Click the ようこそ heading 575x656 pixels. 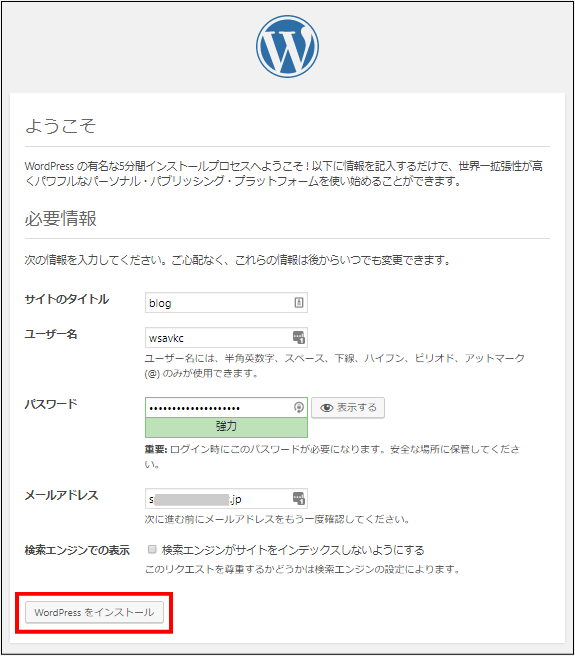click(x=61, y=126)
